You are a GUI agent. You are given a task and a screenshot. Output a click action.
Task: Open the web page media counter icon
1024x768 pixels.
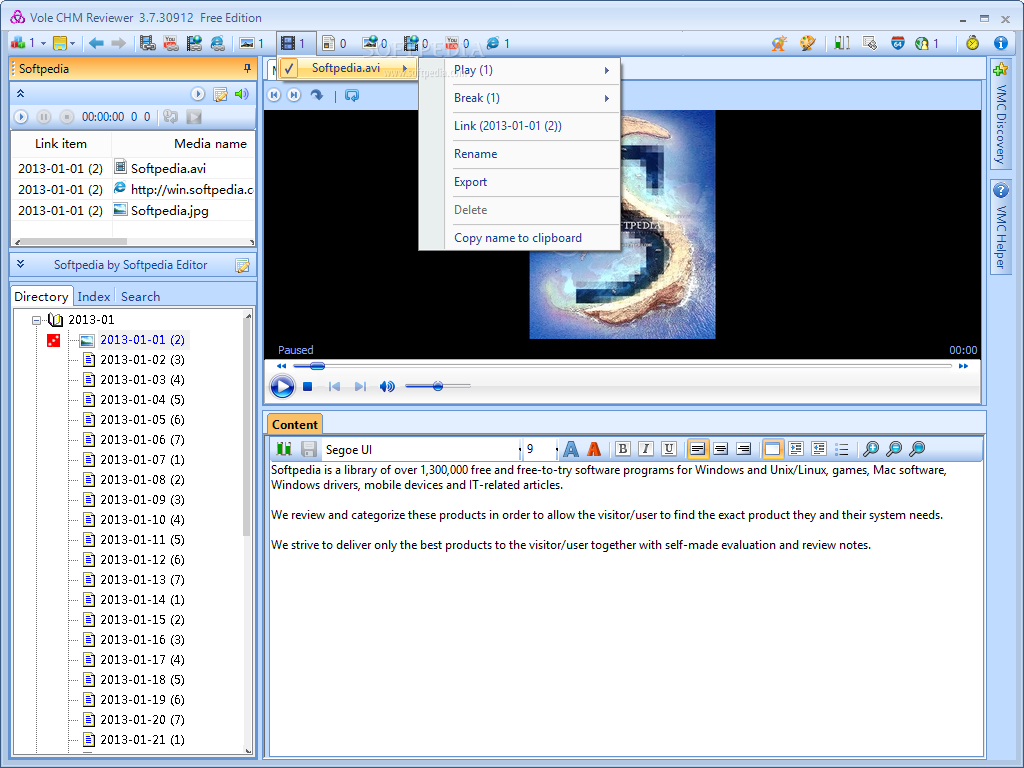click(492, 43)
